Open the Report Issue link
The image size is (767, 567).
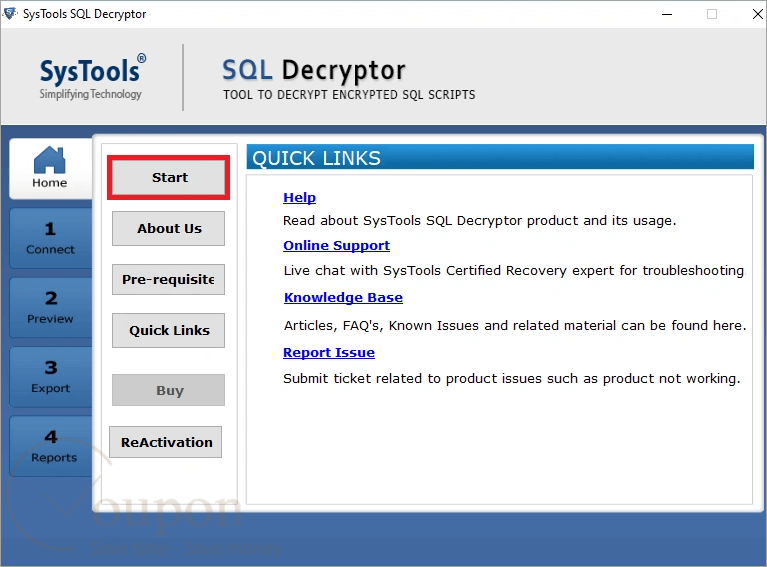pyautogui.click(x=329, y=352)
